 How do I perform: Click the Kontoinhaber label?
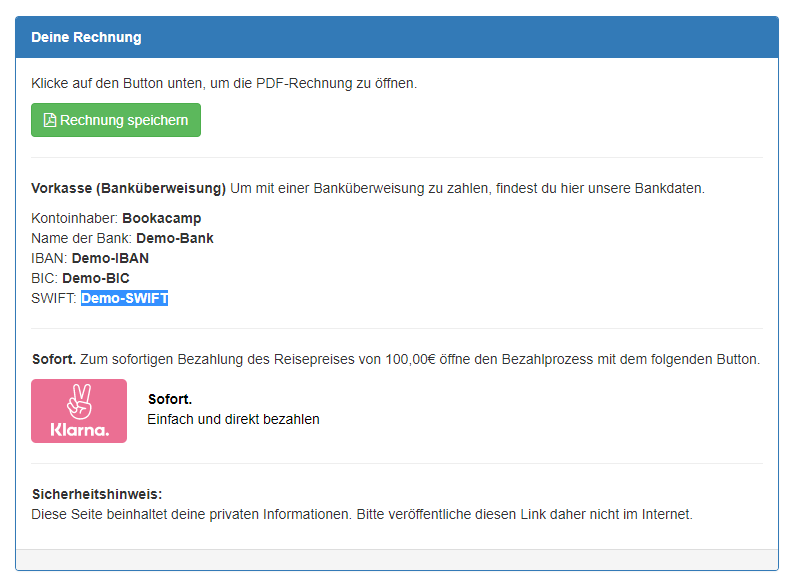pyautogui.click(x=74, y=218)
